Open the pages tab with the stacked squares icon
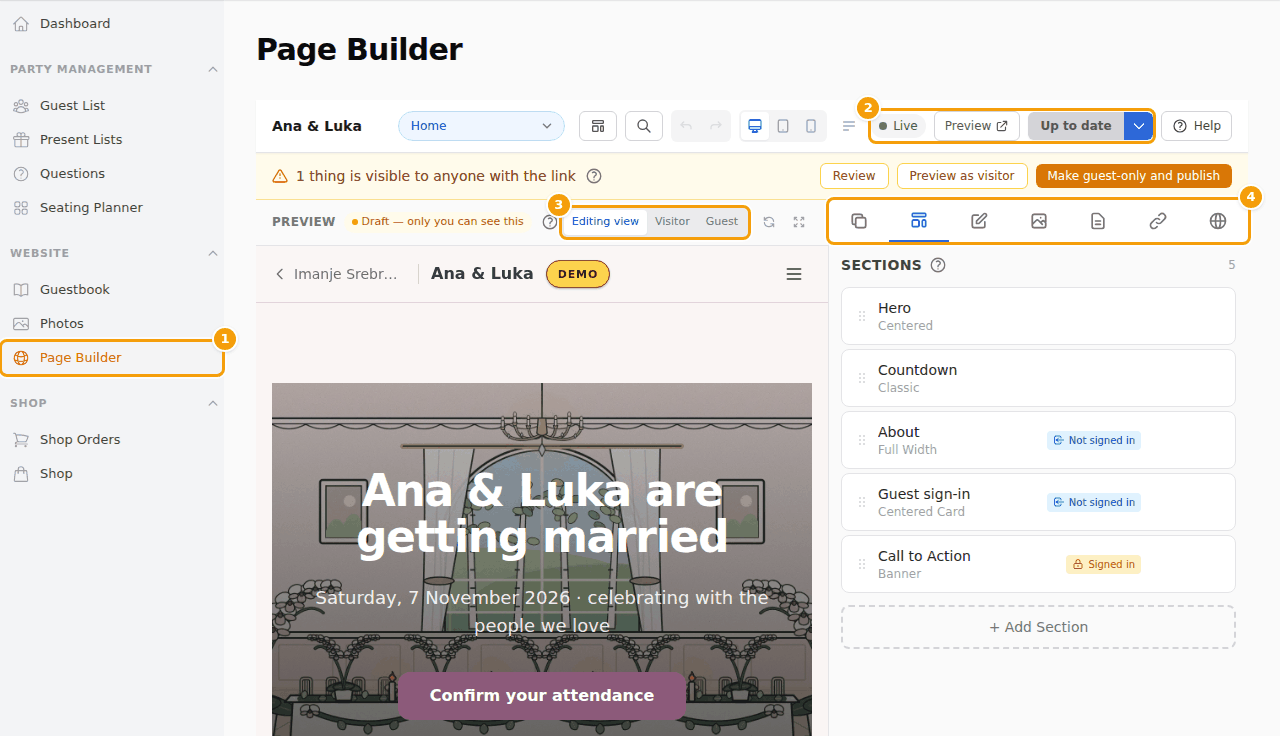The height and width of the screenshot is (736, 1280). click(858, 221)
